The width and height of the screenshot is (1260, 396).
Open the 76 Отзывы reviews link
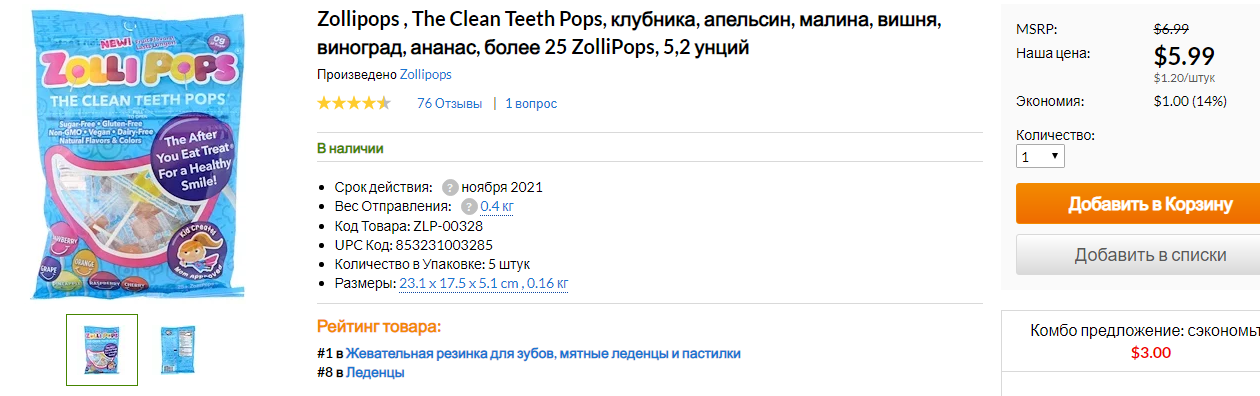[x=449, y=103]
